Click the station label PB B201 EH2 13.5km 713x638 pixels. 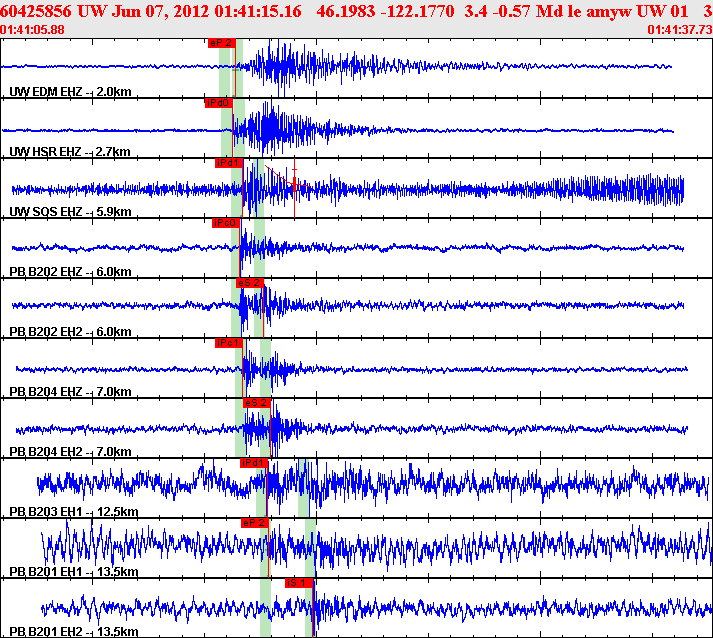[x=74, y=632]
